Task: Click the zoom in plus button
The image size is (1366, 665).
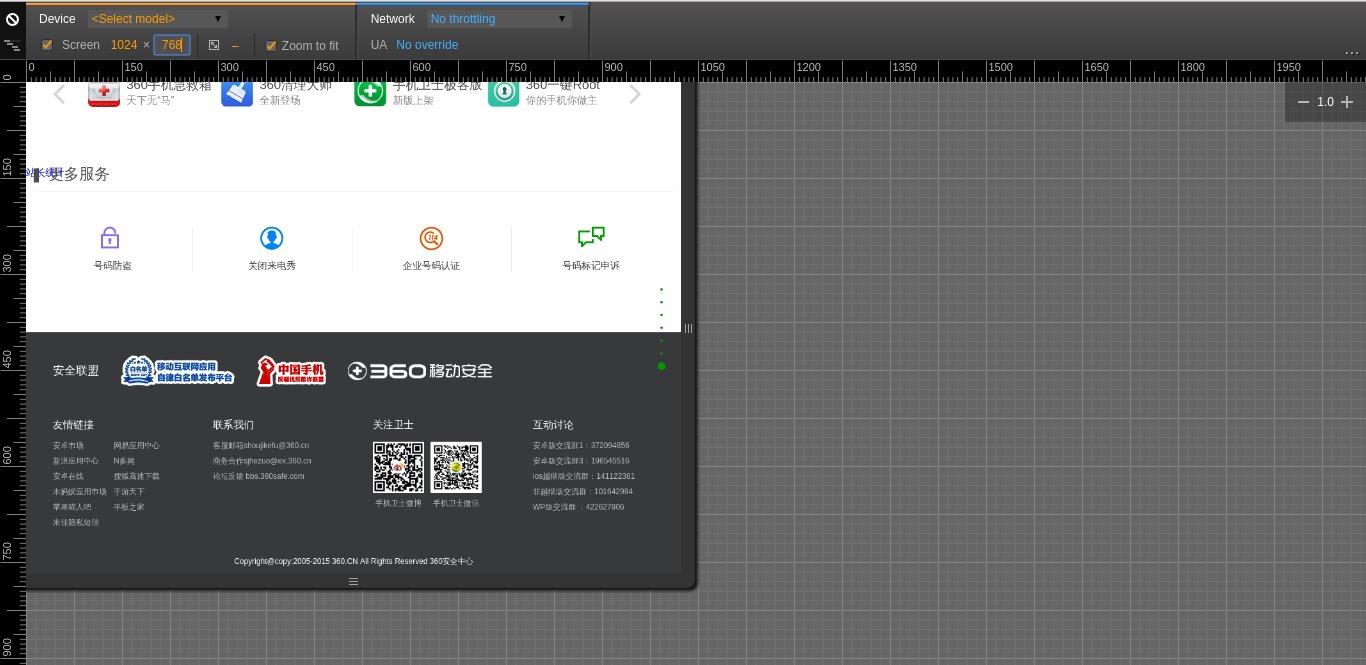Action: pos(1347,102)
